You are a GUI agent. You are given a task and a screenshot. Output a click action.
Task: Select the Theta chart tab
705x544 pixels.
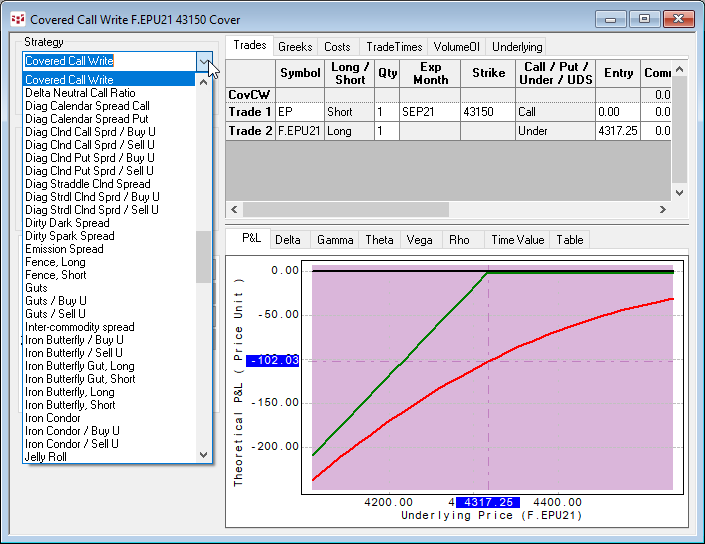tap(379, 240)
